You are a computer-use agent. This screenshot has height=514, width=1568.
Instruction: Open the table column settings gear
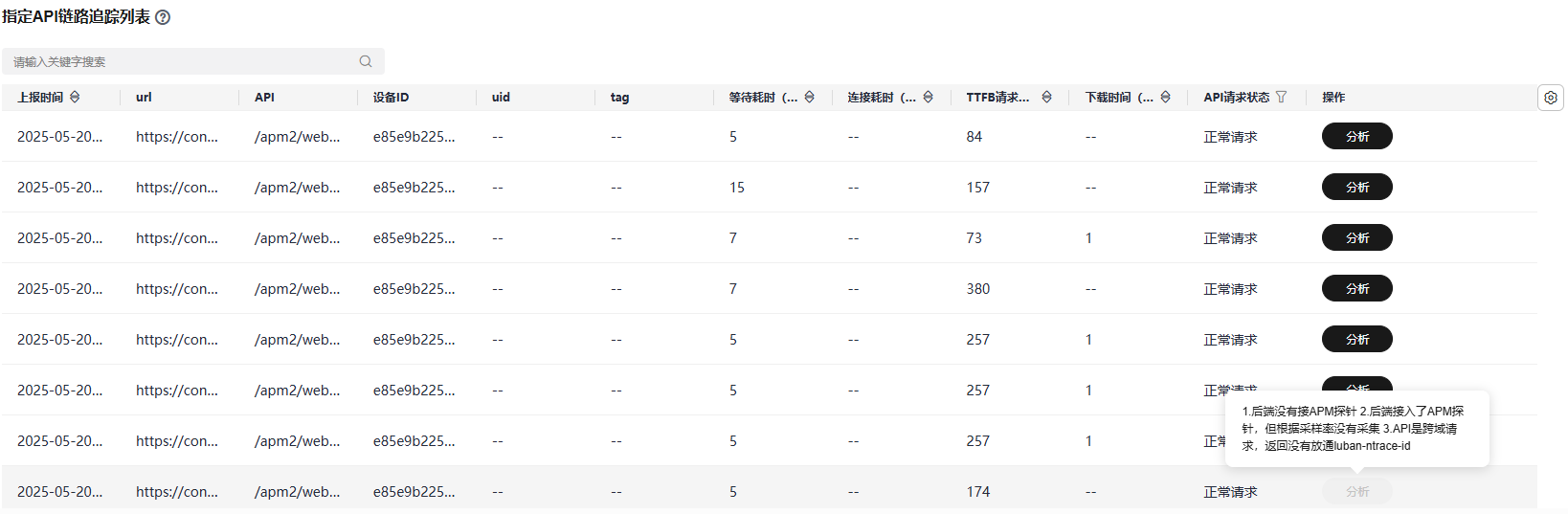click(x=1551, y=98)
